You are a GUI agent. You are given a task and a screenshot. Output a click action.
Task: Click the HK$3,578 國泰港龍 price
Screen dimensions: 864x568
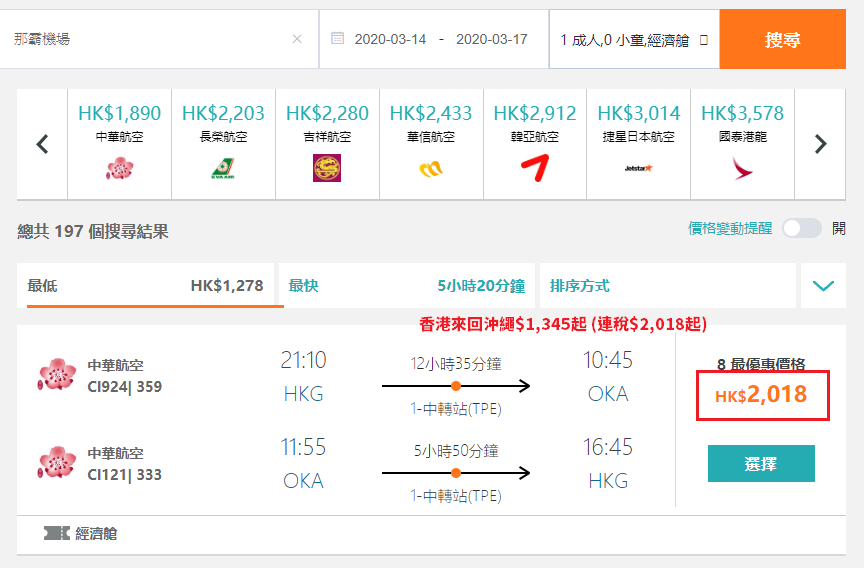tap(742, 113)
